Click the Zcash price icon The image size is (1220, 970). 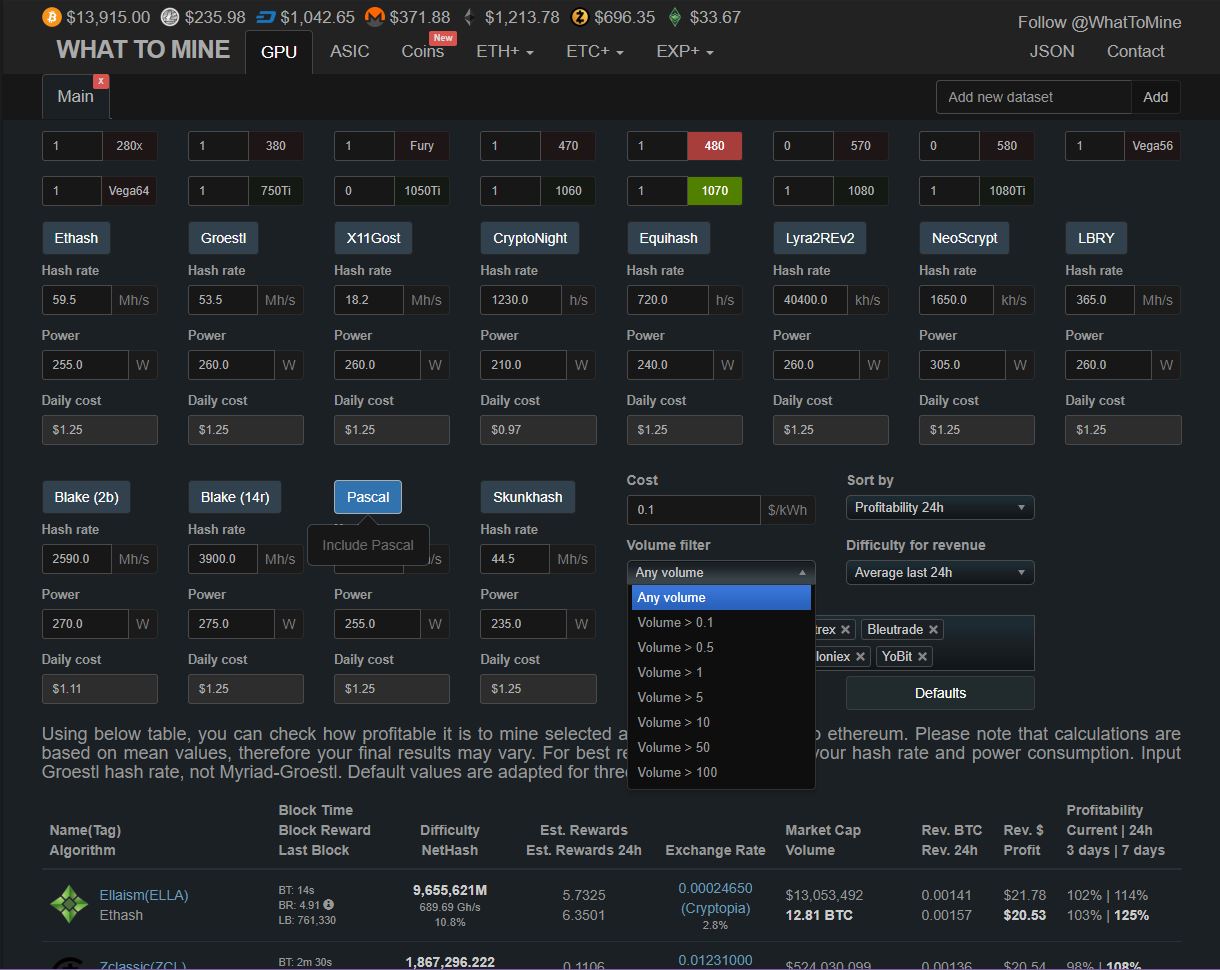pyautogui.click(x=580, y=17)
